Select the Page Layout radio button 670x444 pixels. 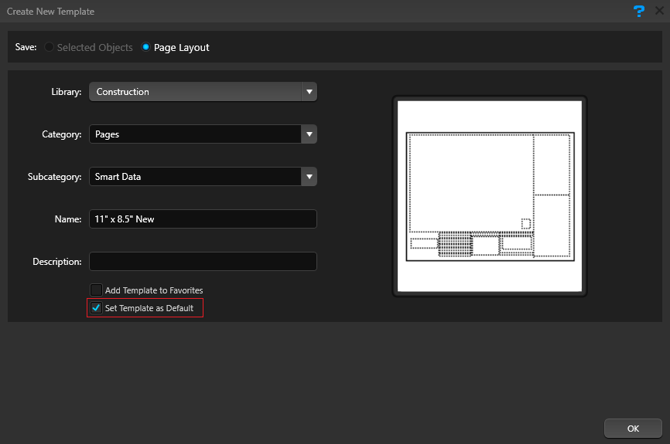(x=146, y=47)
